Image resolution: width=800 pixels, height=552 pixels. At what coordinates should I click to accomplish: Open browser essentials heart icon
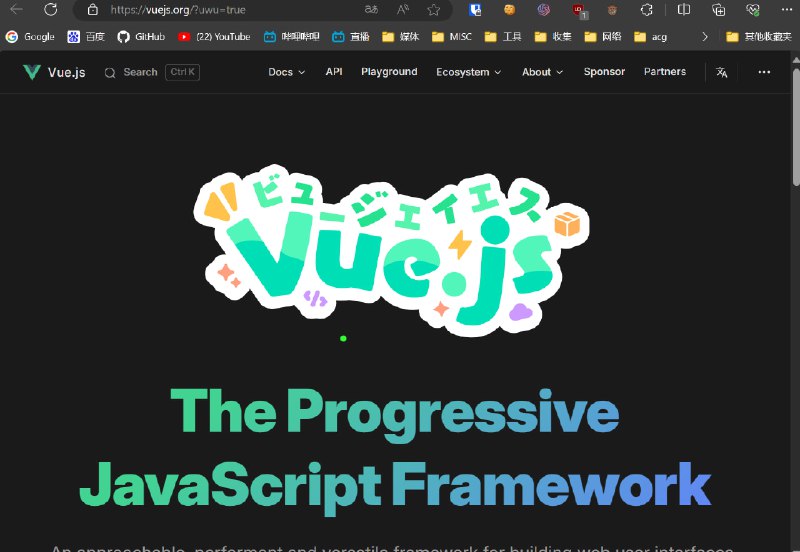(753, 9)
